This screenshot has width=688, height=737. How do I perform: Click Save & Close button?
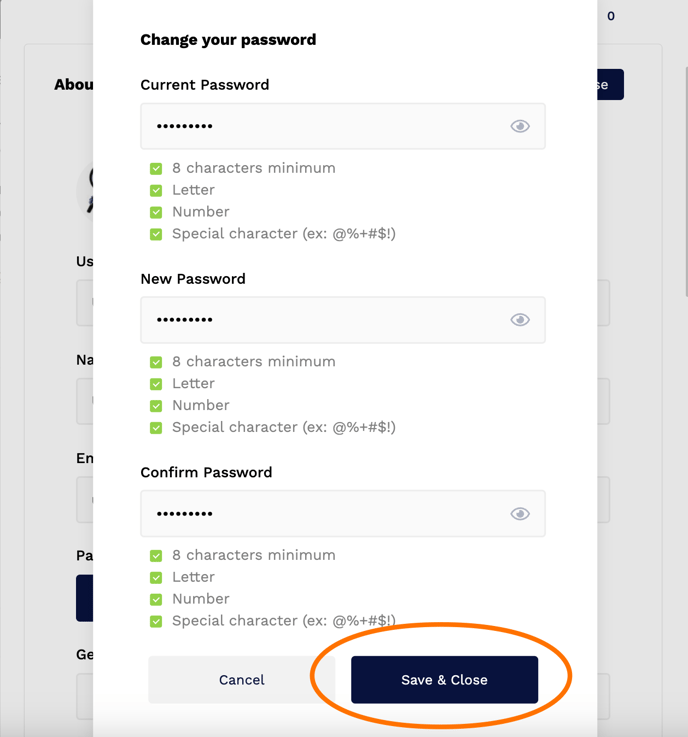point(444,680)
